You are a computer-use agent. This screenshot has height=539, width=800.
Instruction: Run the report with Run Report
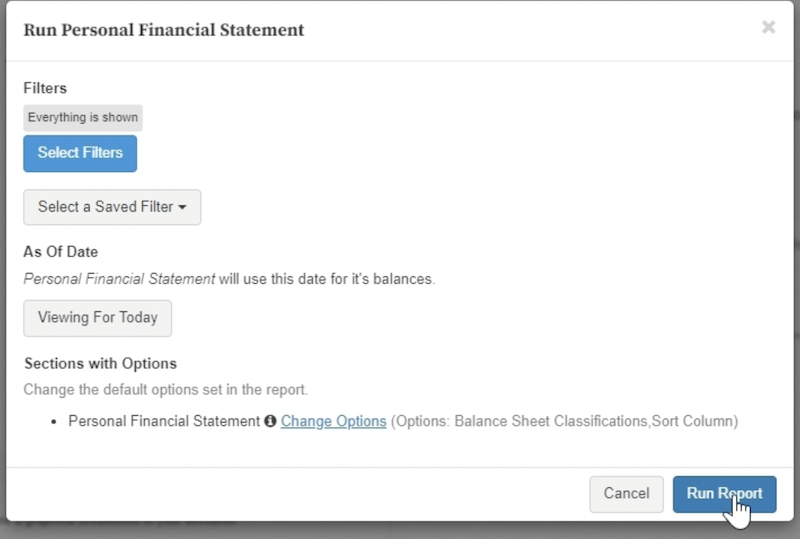point(724,494)
